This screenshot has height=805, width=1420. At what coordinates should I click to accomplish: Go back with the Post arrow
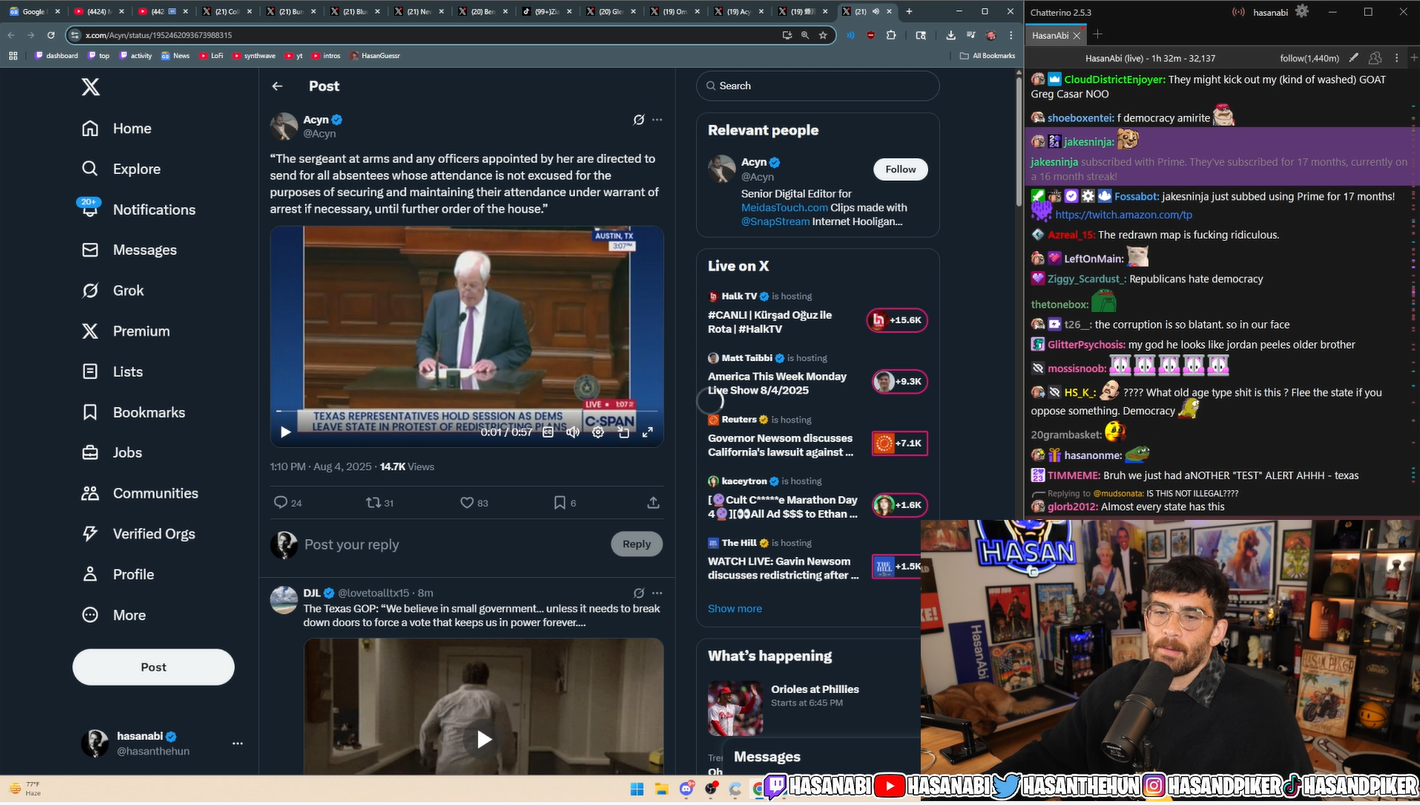click(x=277, y=86)
